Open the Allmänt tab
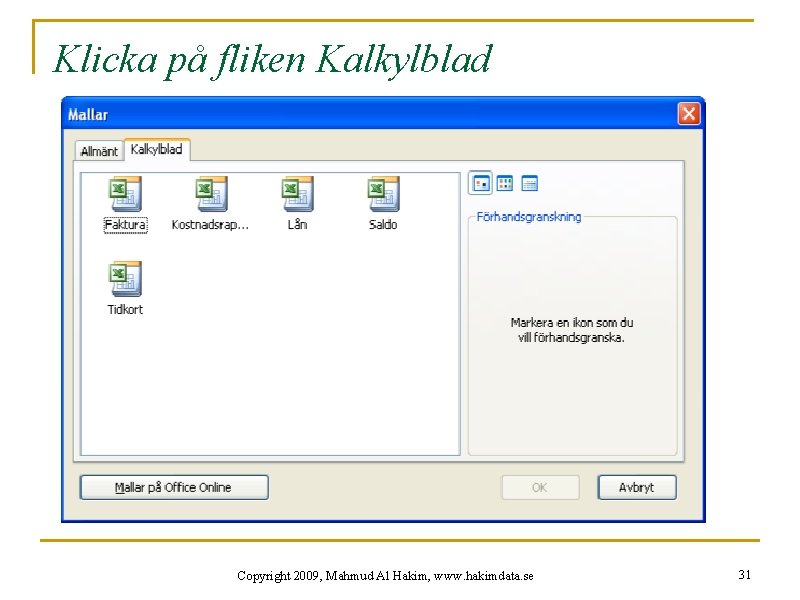800x600 pixels. (99, 152)
